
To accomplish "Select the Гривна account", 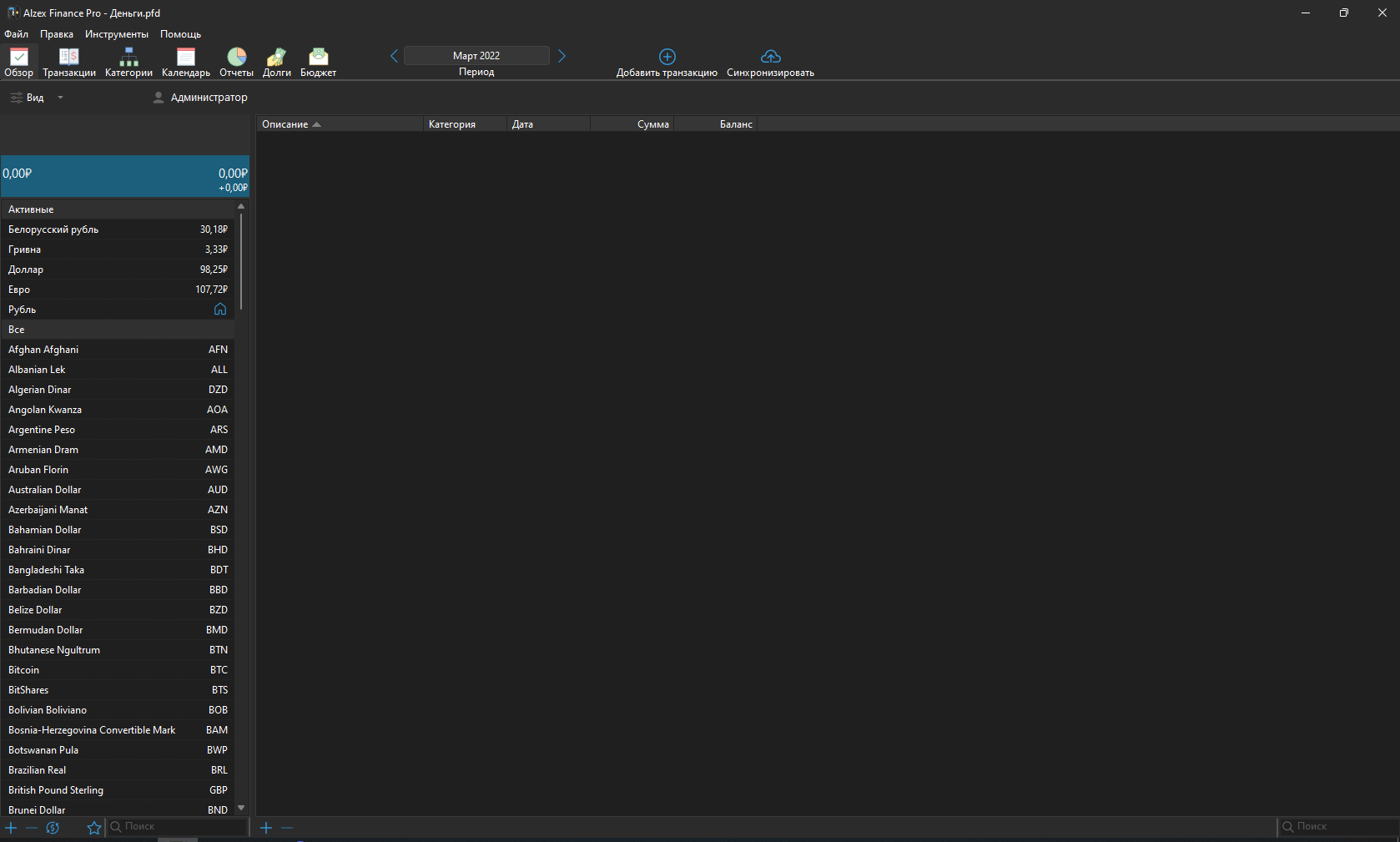I will pos(117,250).
